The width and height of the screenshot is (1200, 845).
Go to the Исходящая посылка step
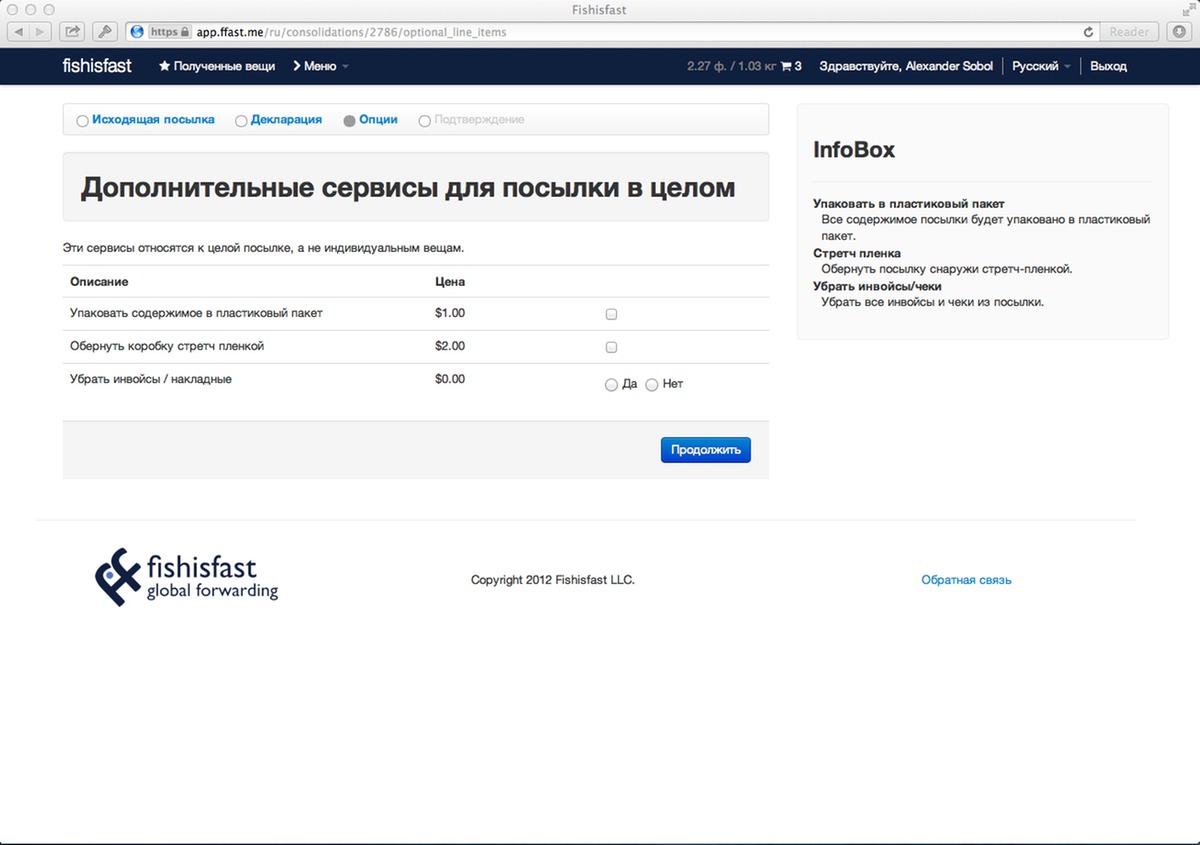point(153,119)
